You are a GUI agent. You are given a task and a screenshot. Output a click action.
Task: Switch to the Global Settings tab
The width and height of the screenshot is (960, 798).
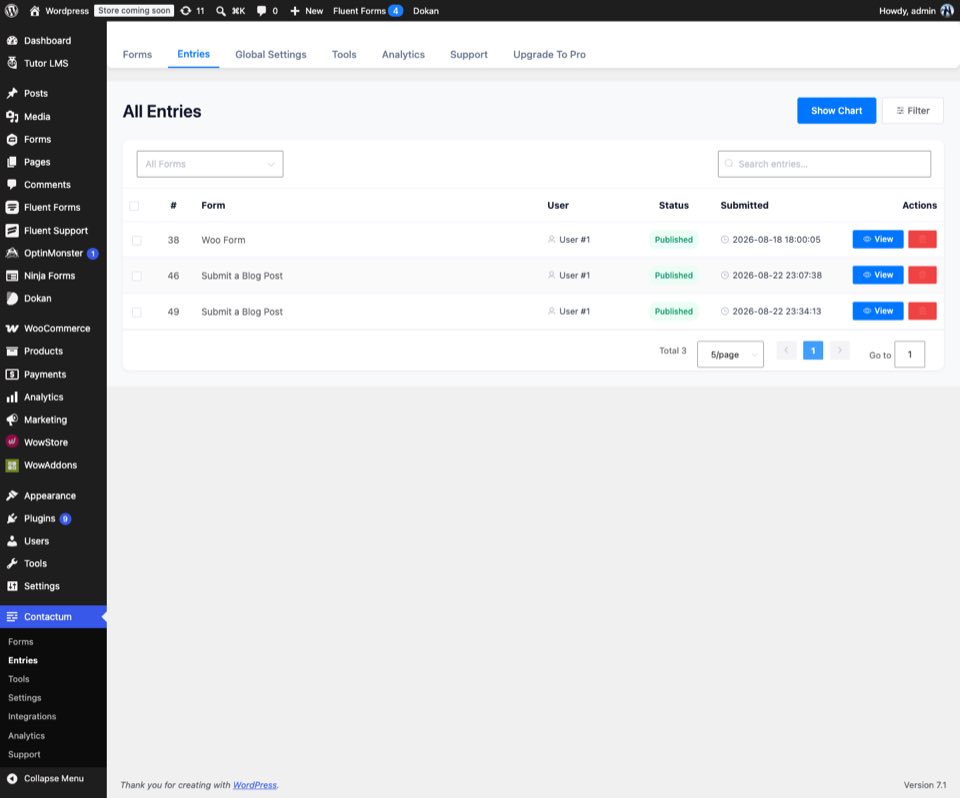click(x=271, y=55)
